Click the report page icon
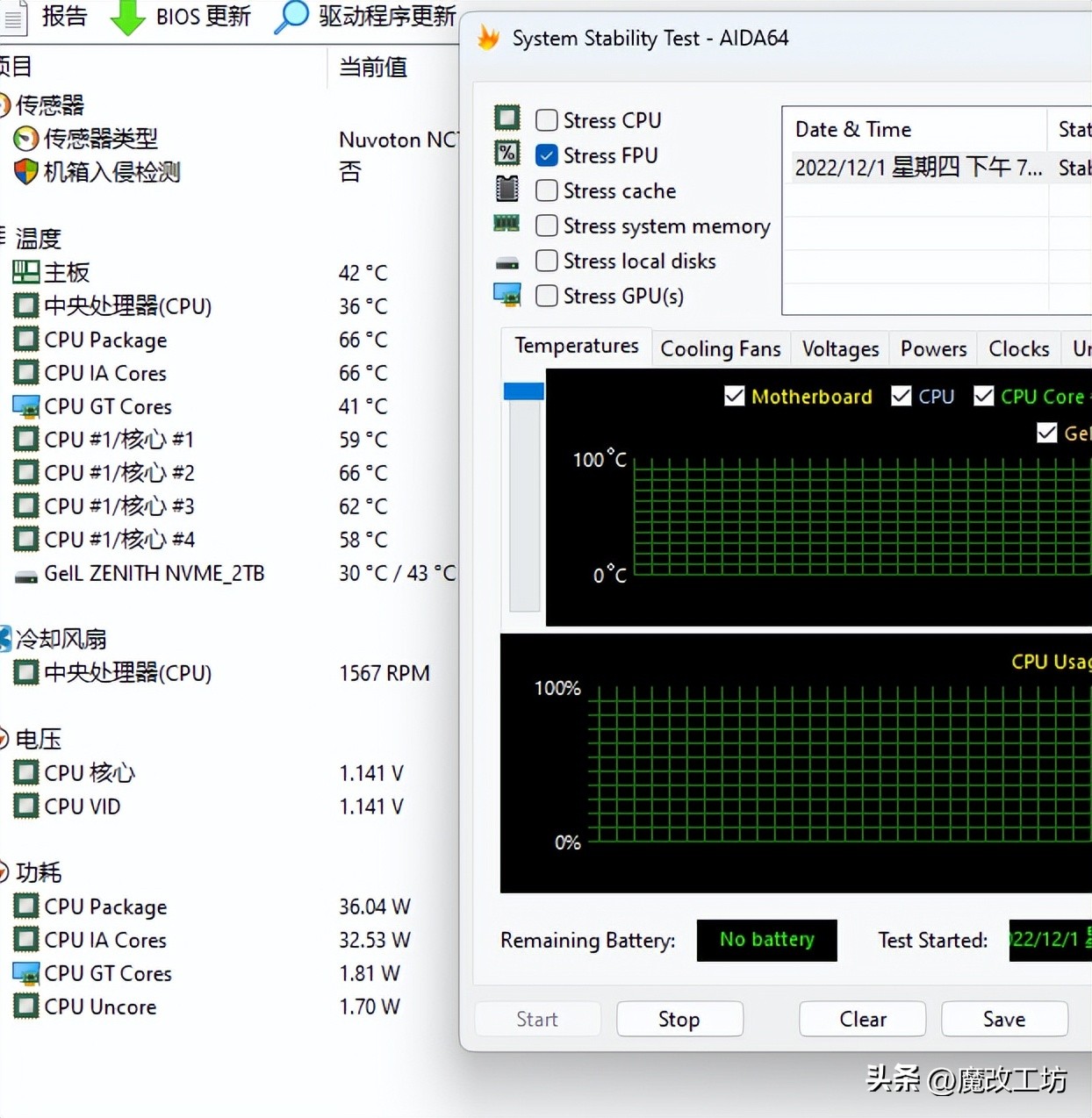Screen dimensions: 1092x1118 13,18
